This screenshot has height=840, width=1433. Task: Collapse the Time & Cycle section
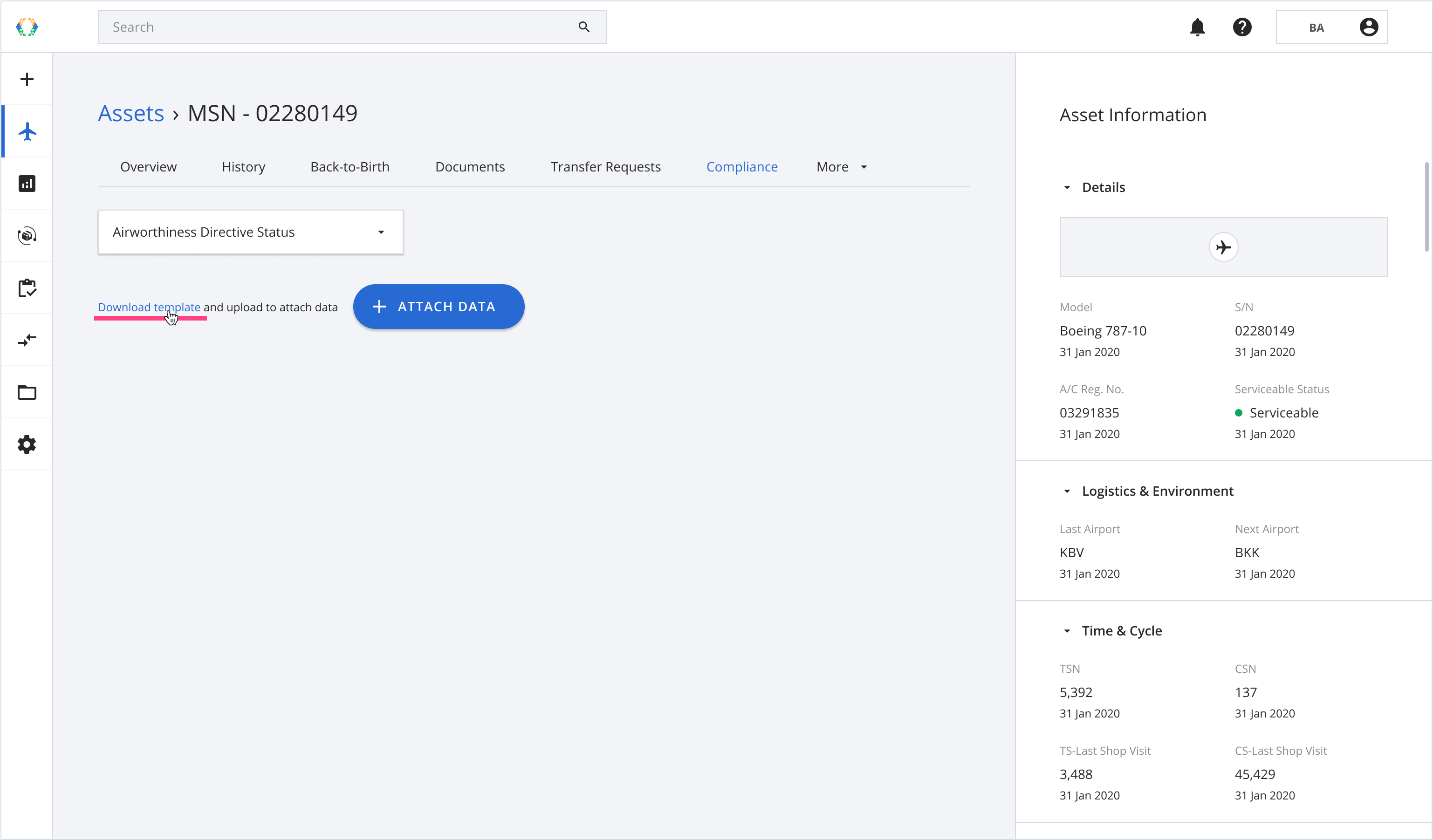(x=1067, y=631)
